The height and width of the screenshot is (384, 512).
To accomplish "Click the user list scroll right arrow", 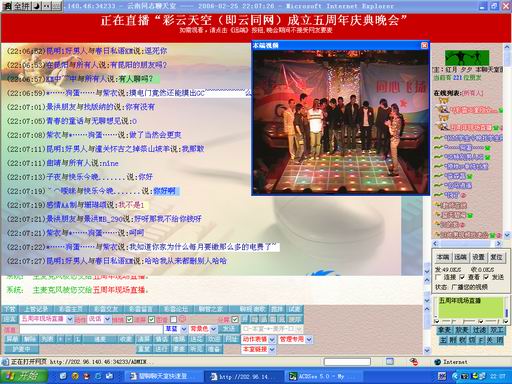I will tap(498, 244).
